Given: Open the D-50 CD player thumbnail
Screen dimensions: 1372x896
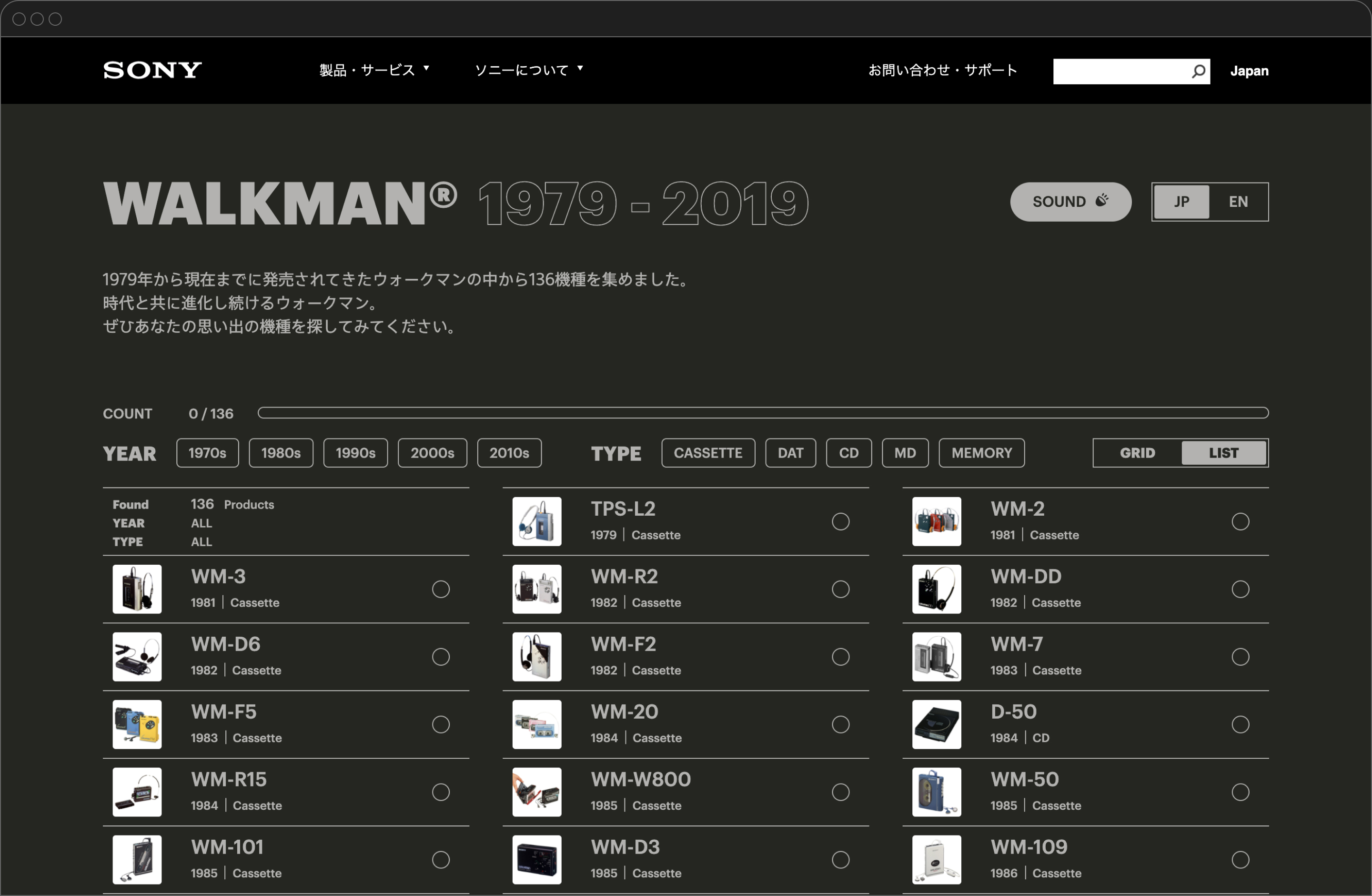Looking at the screenshot, I should tap(936, 725).
